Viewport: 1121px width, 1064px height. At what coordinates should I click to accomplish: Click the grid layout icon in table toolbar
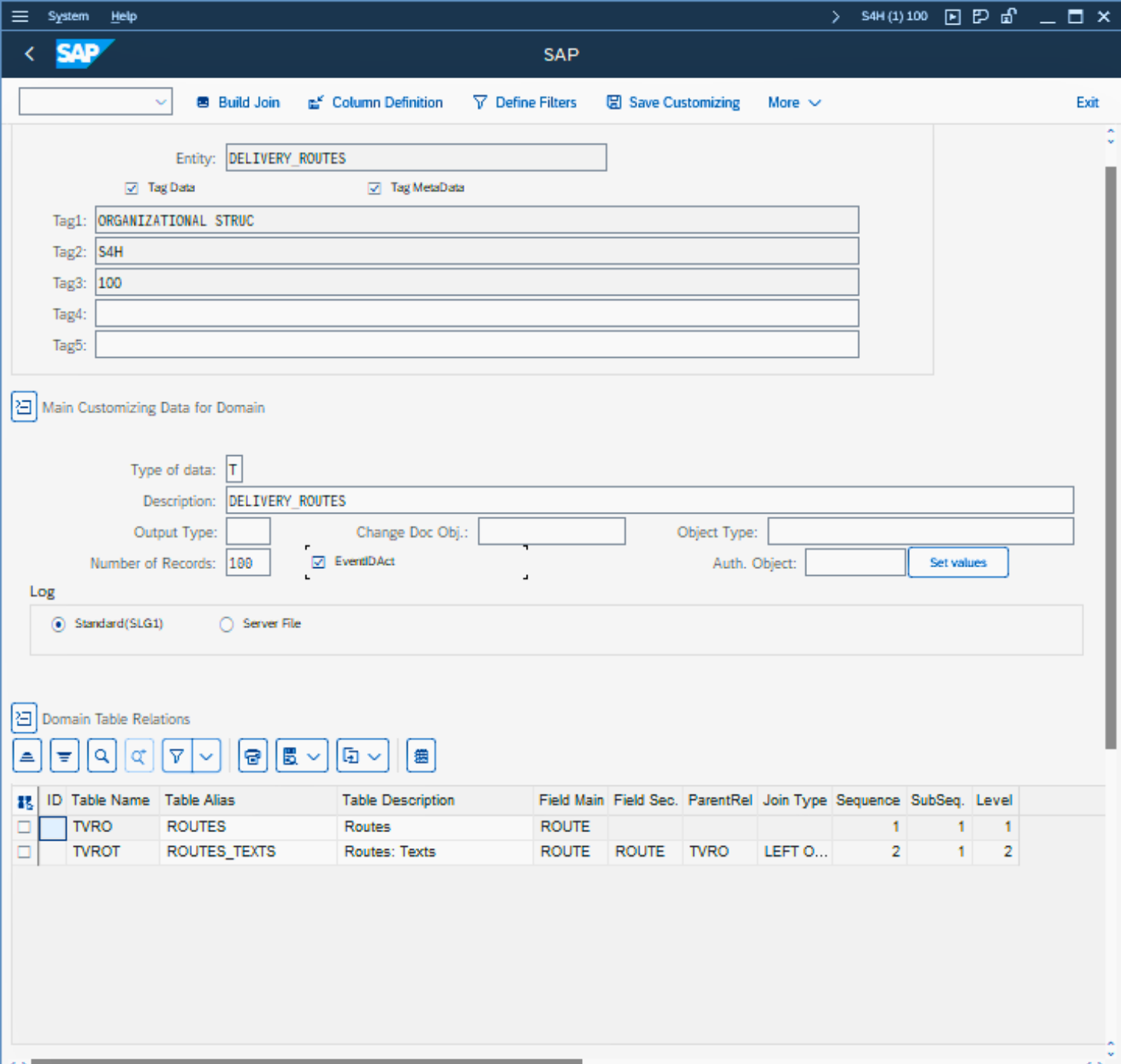click(421, 756)
